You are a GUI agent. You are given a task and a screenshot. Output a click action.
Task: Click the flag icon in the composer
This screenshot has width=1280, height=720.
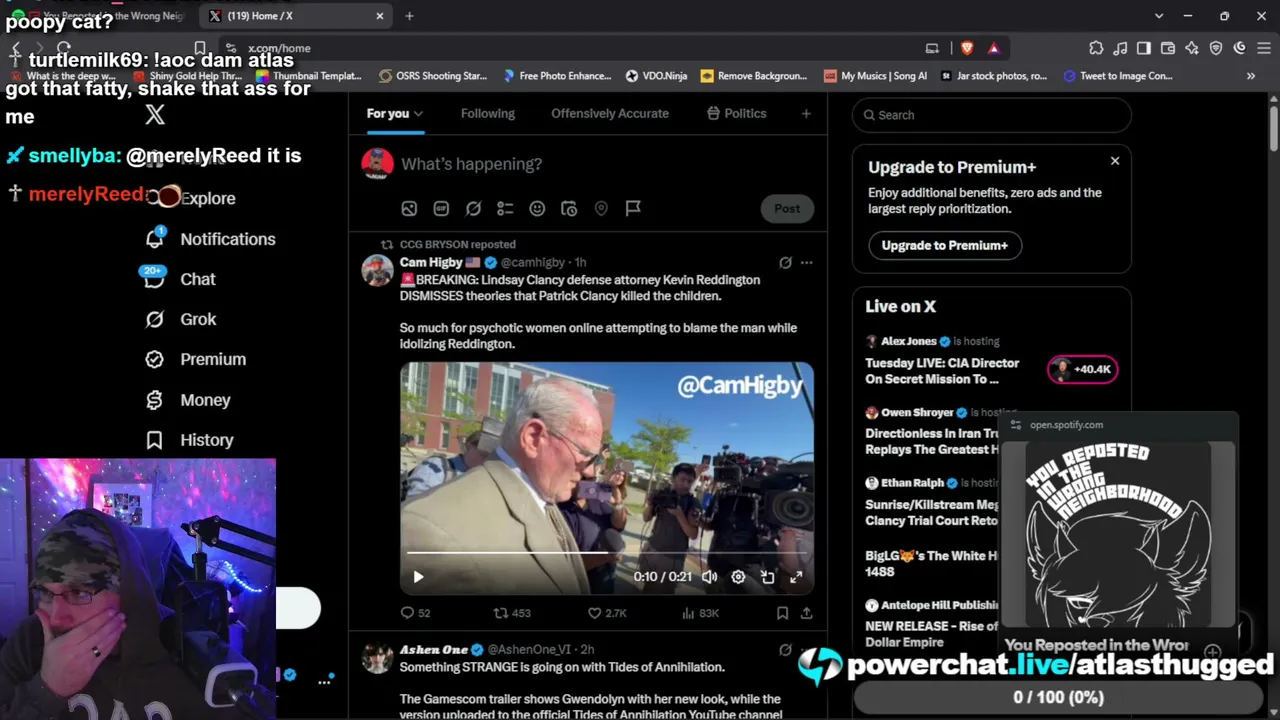tap(633, 208)
